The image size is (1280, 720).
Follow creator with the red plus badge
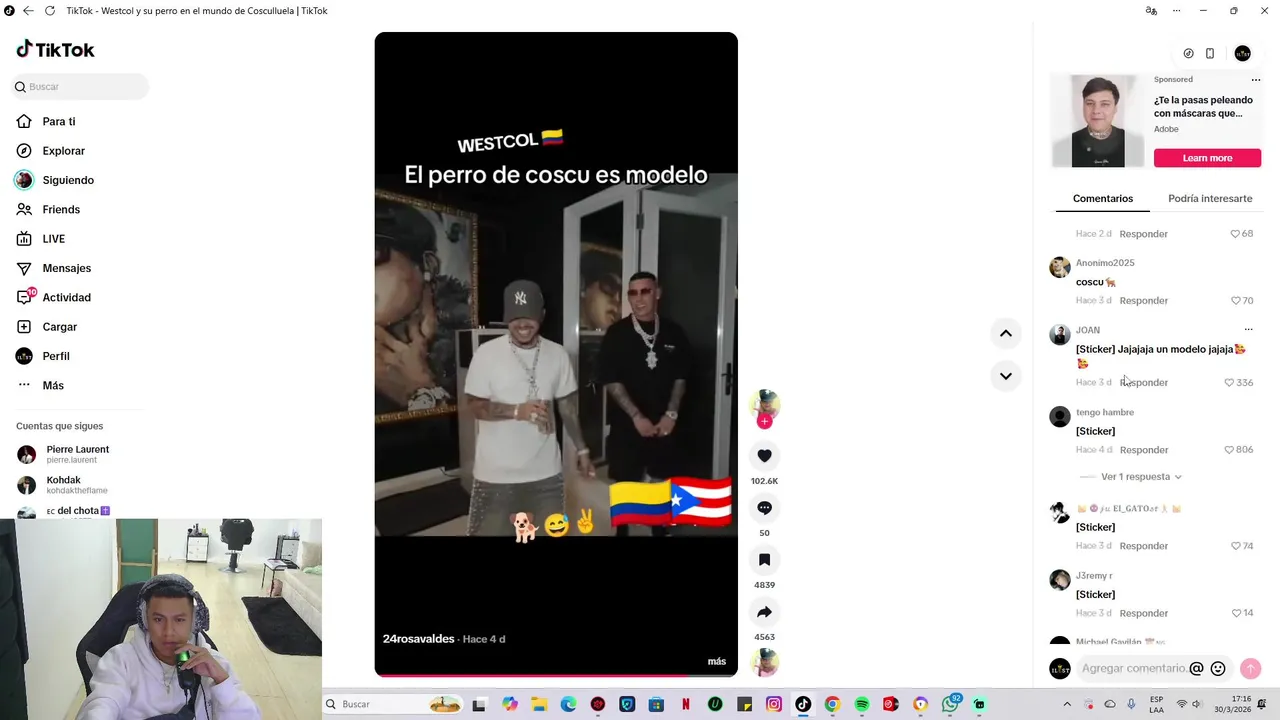764,422
